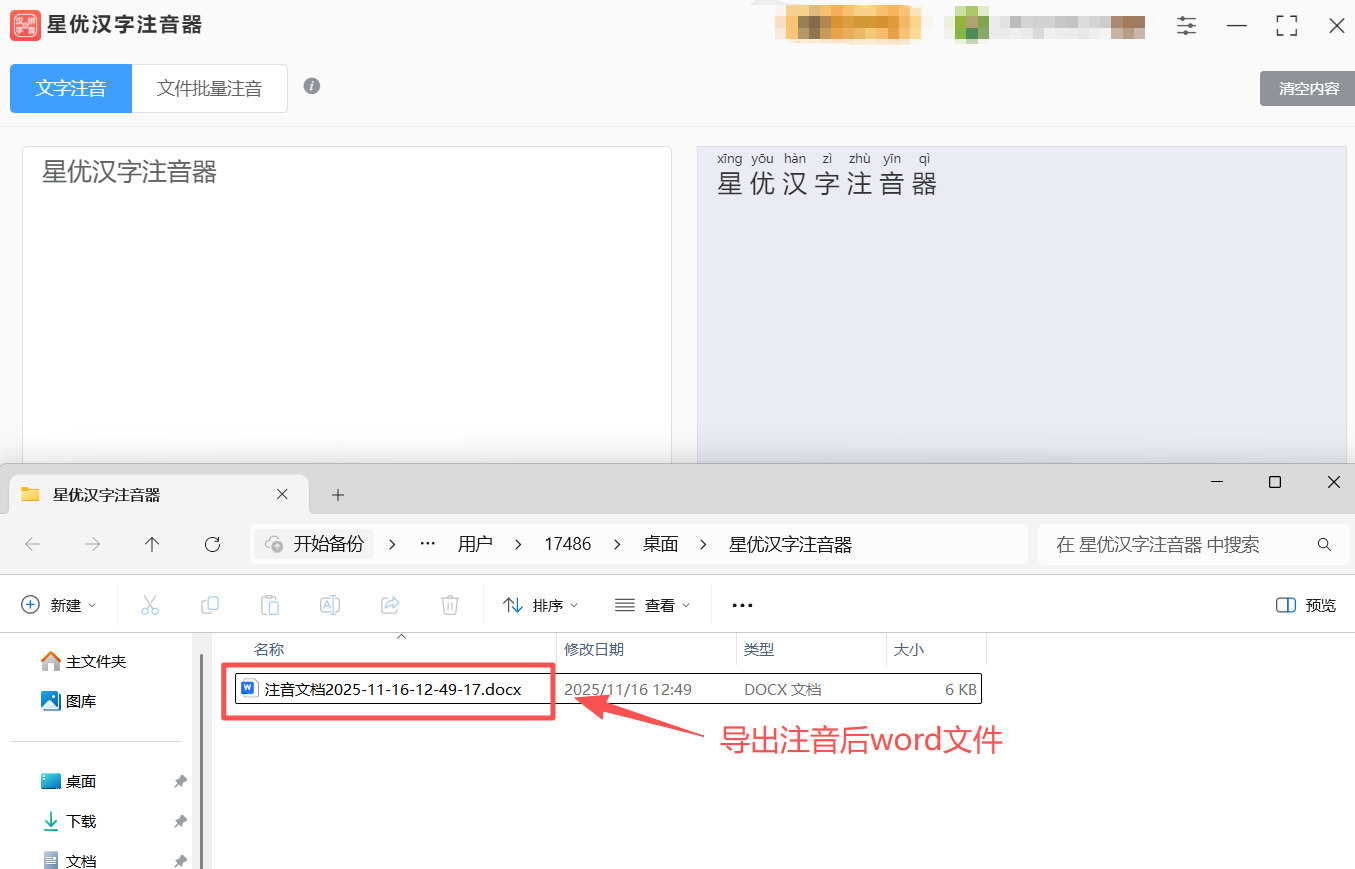Click inside the left text input area

pos(347,305)
